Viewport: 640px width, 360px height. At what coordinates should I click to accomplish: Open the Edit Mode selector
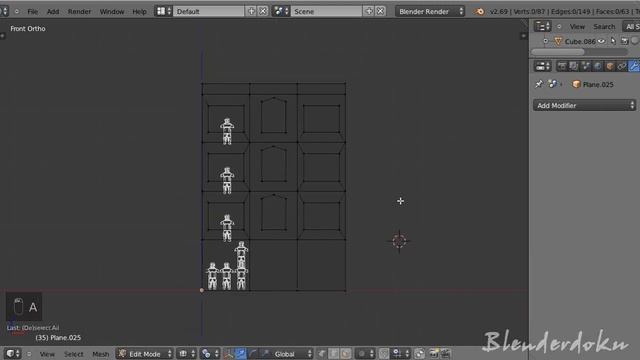144,353
